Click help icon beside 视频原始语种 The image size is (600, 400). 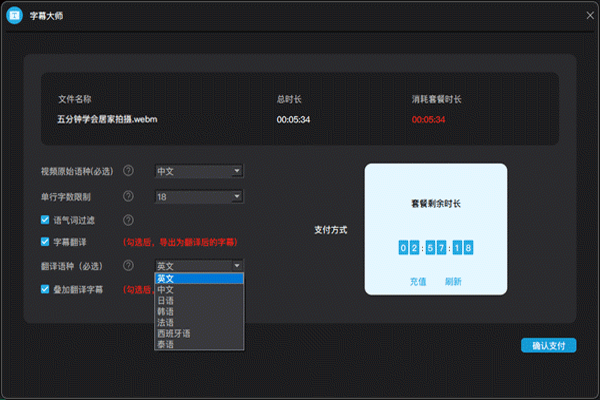point(128,171)
